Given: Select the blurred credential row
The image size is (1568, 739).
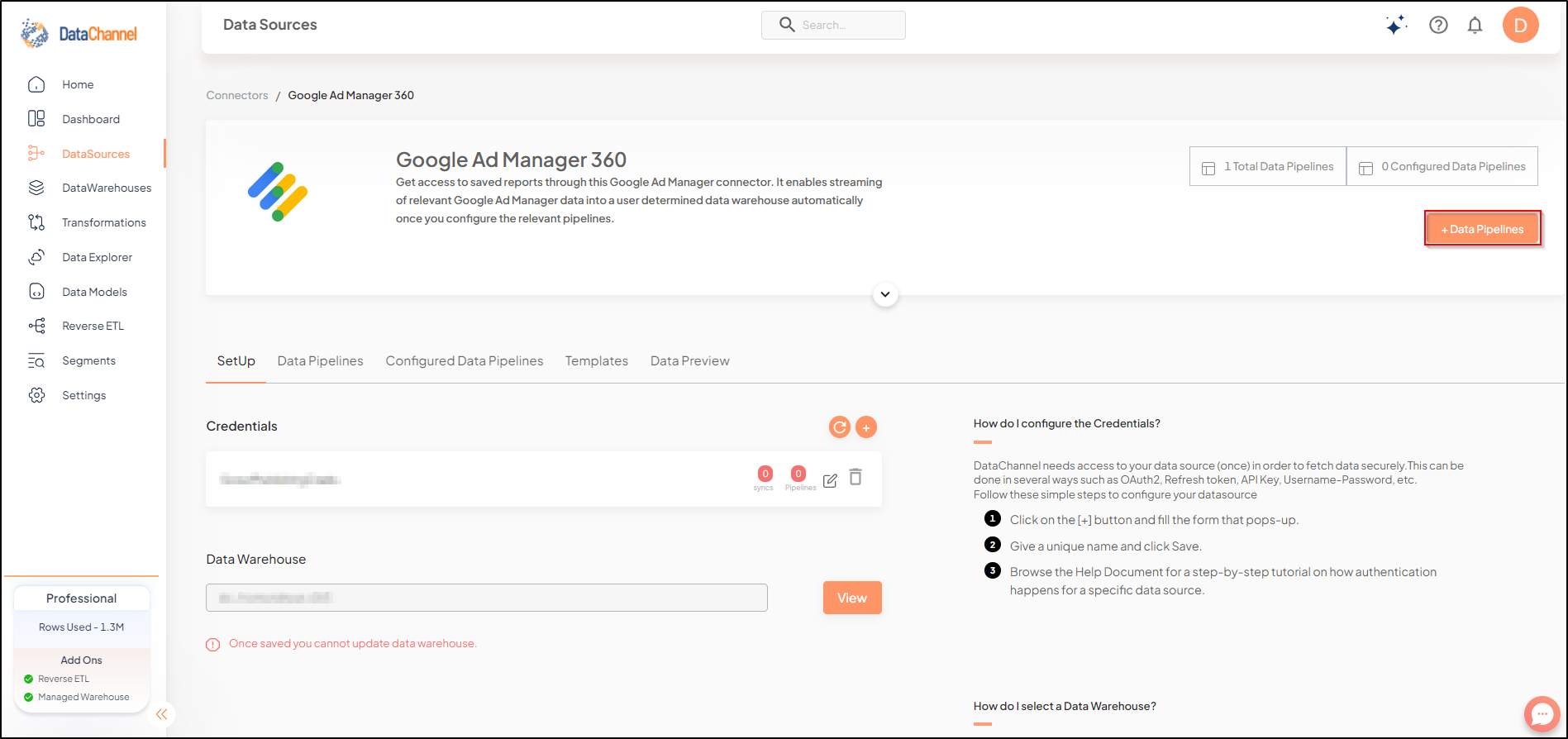Looking at the screenshot, I should click(544, 479).
